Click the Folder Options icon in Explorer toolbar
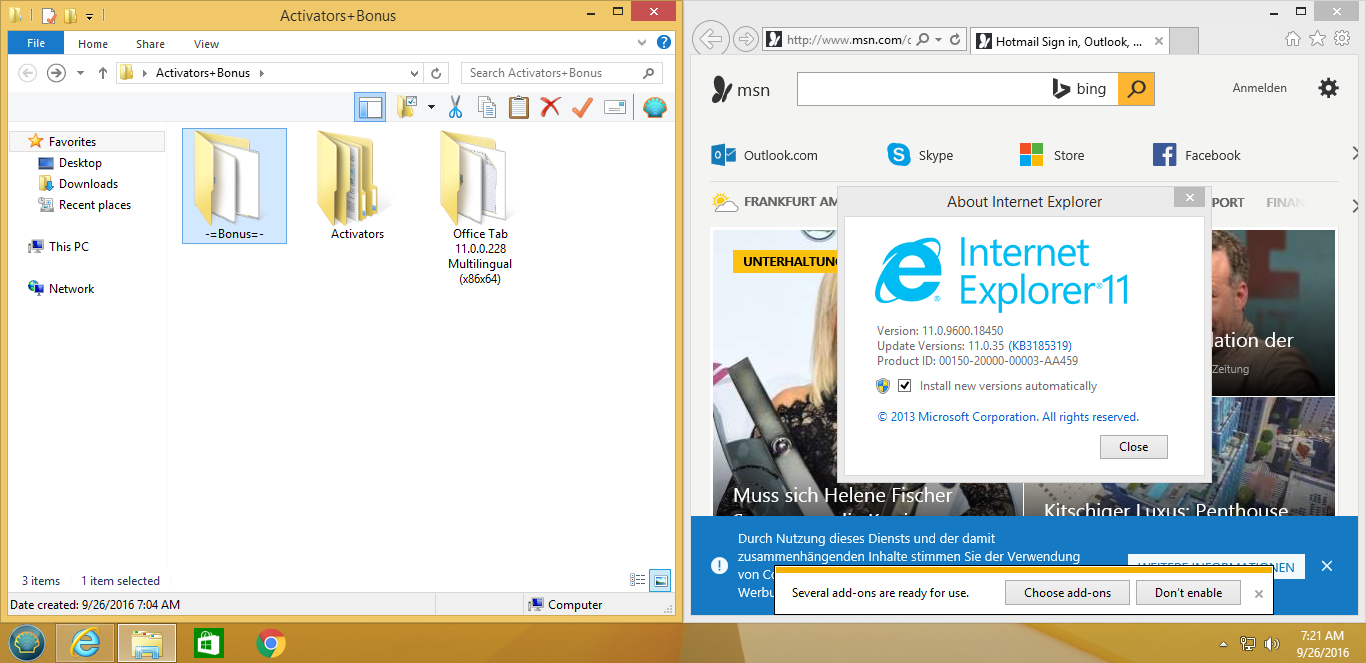 [406, 107]
